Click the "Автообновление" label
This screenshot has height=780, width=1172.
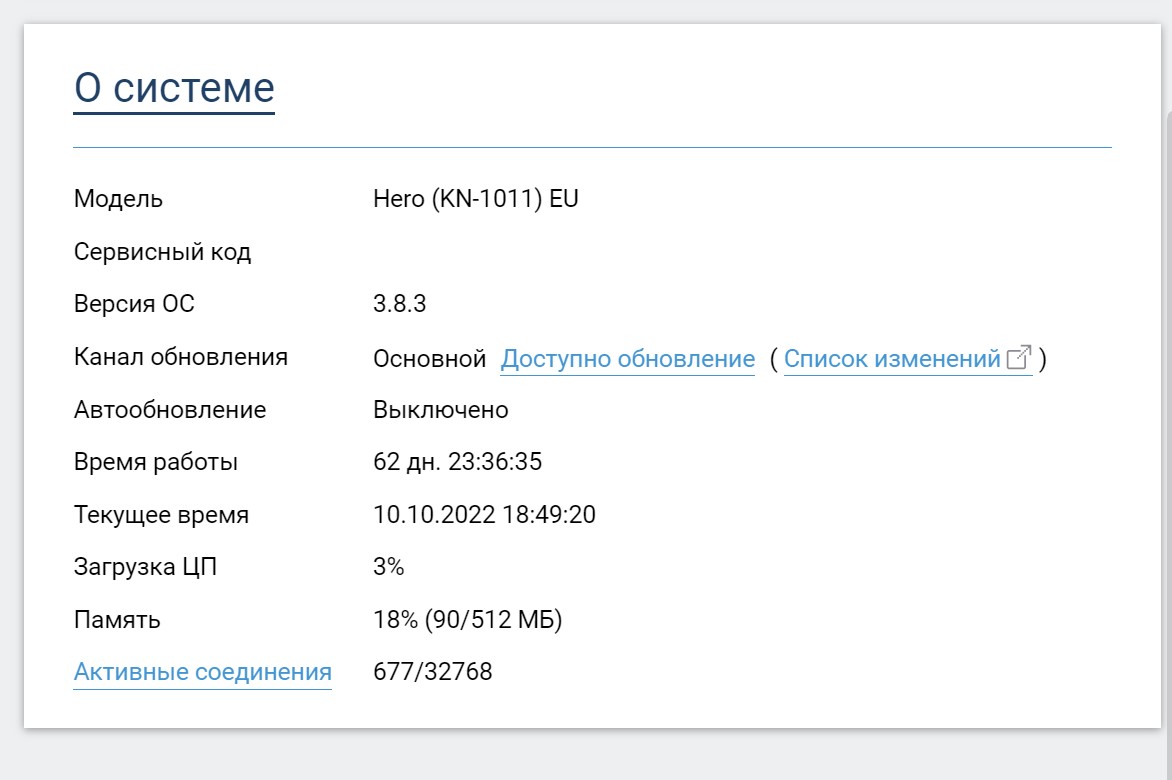point(170,410)
